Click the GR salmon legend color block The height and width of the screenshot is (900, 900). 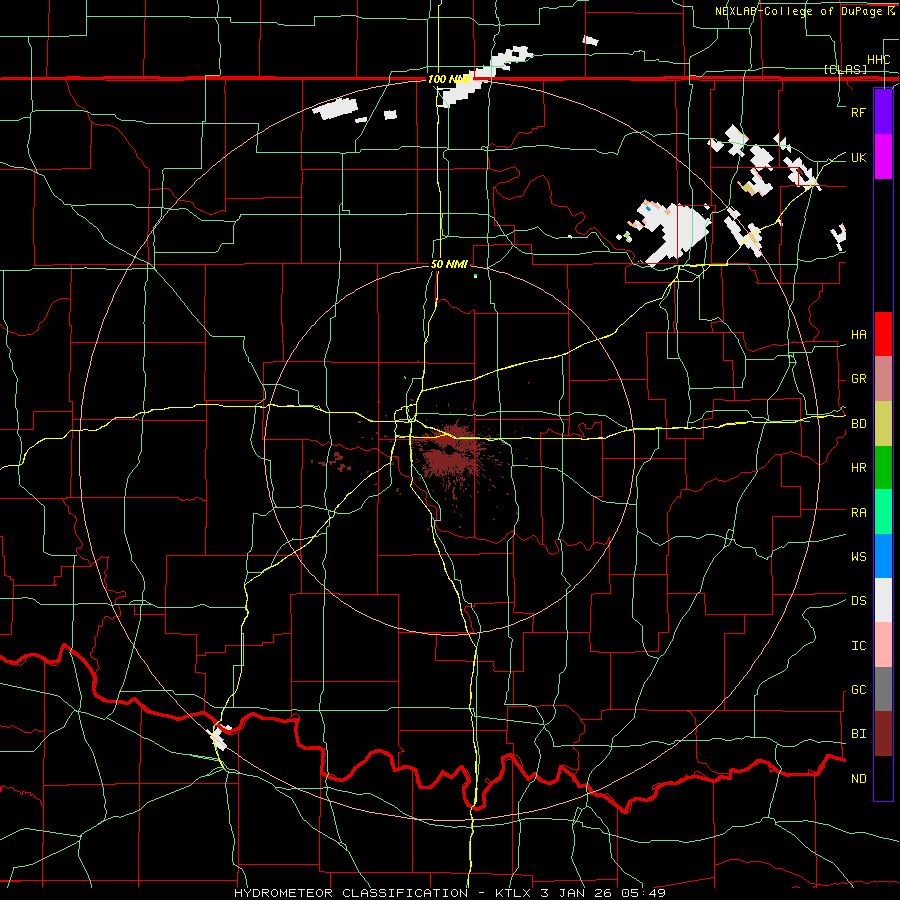pyautogui.click(x=883, y=379)
